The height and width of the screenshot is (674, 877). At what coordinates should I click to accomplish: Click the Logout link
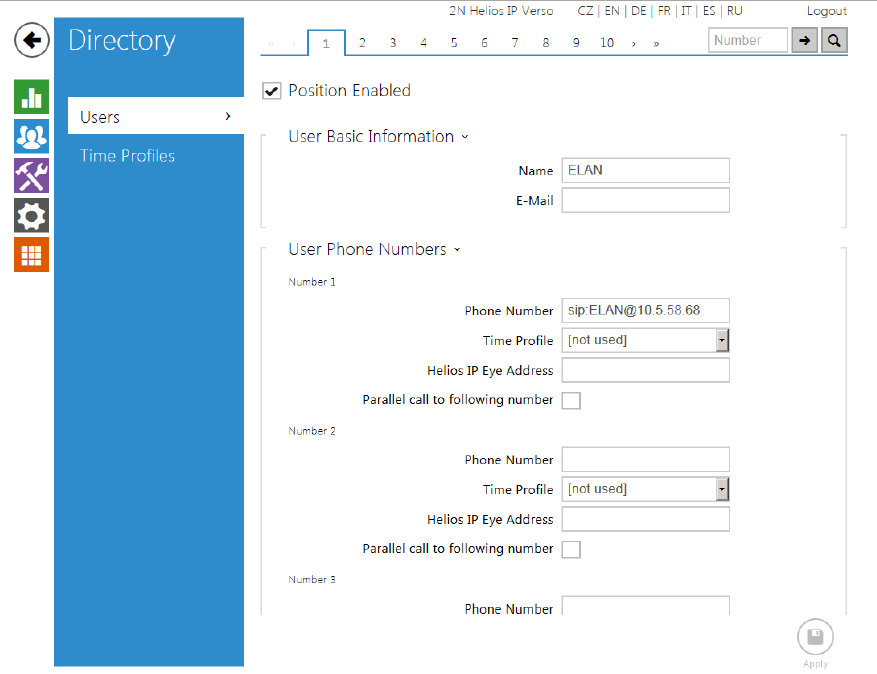(826, 11)
